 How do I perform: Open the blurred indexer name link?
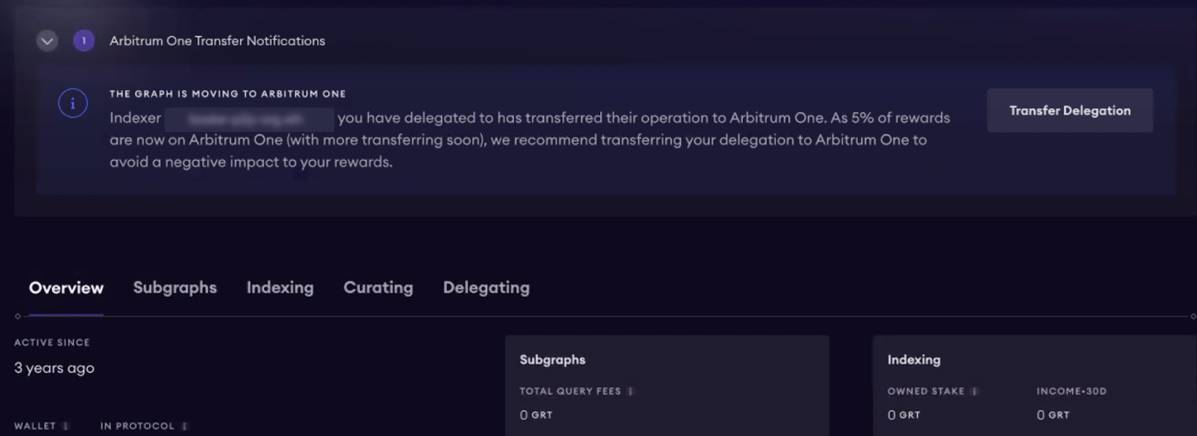click(250, 118)
